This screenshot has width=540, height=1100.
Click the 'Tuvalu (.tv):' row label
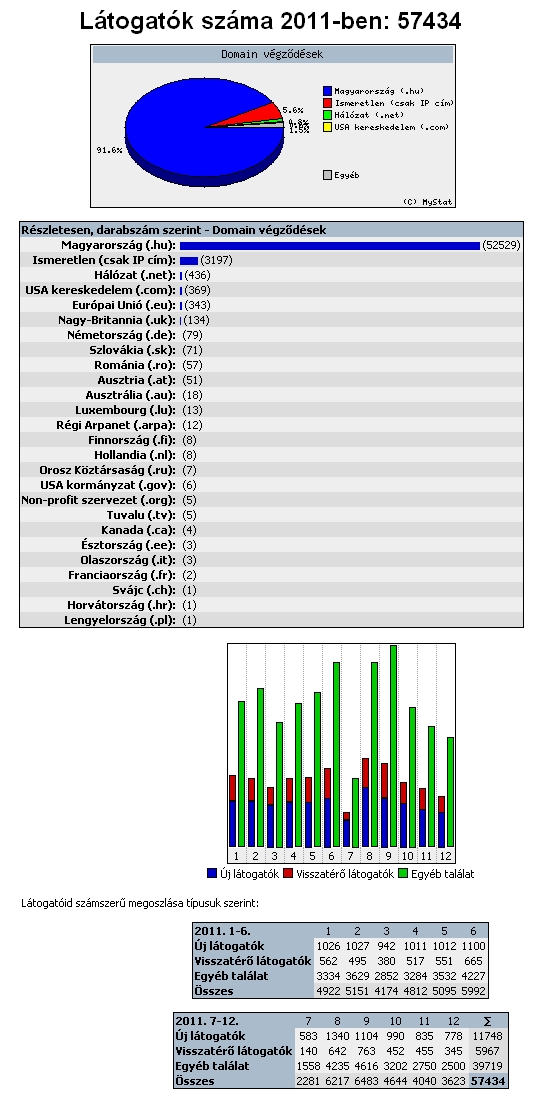pyautogui.click(x=142, y=515)
